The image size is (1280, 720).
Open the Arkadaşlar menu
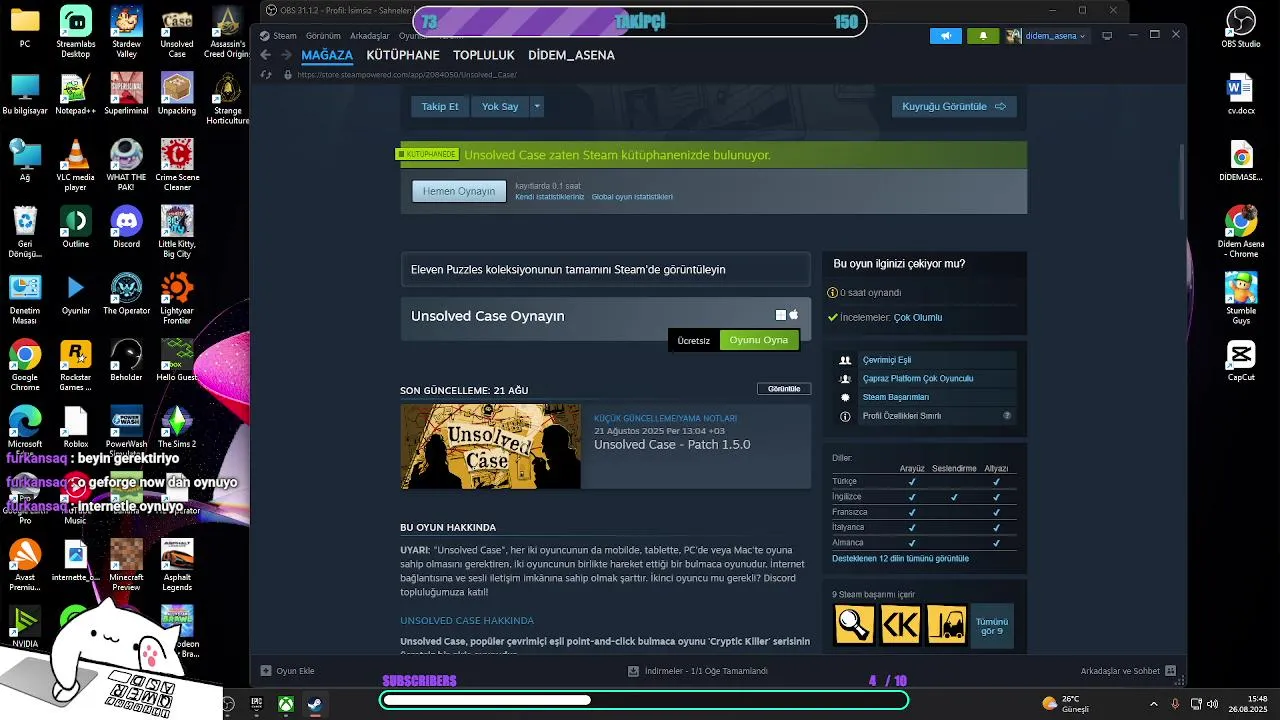370,36
